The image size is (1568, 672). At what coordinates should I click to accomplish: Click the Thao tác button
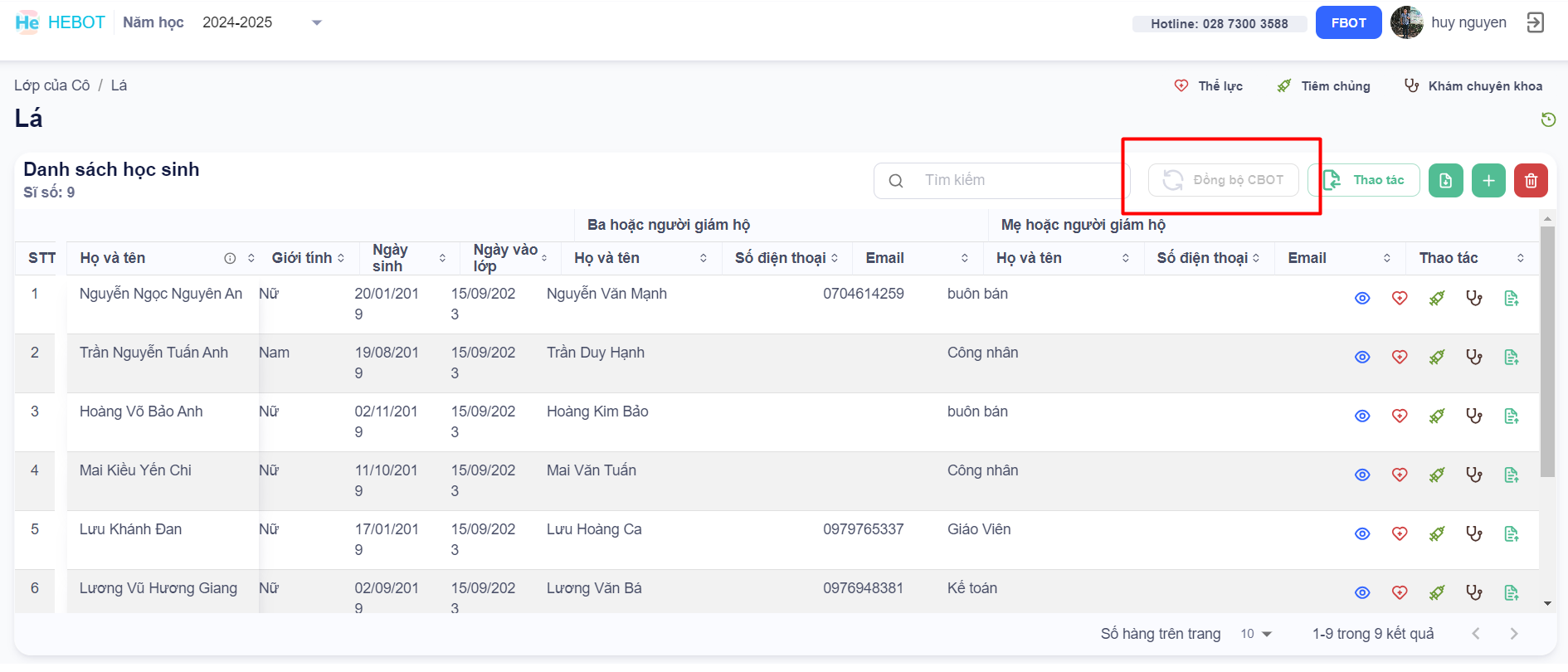point(1365,181)
